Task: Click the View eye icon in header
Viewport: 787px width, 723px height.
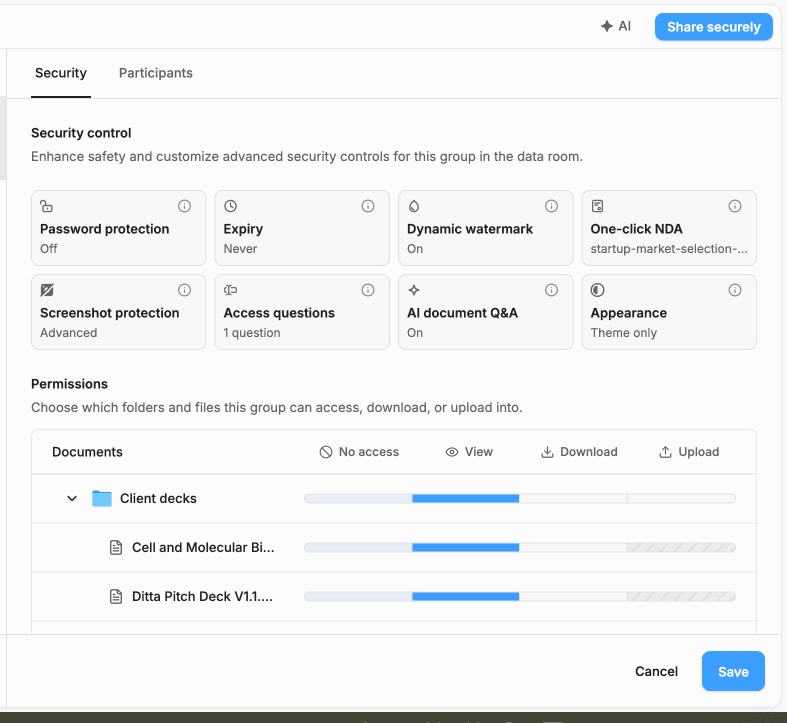Action: click(452, 452)
